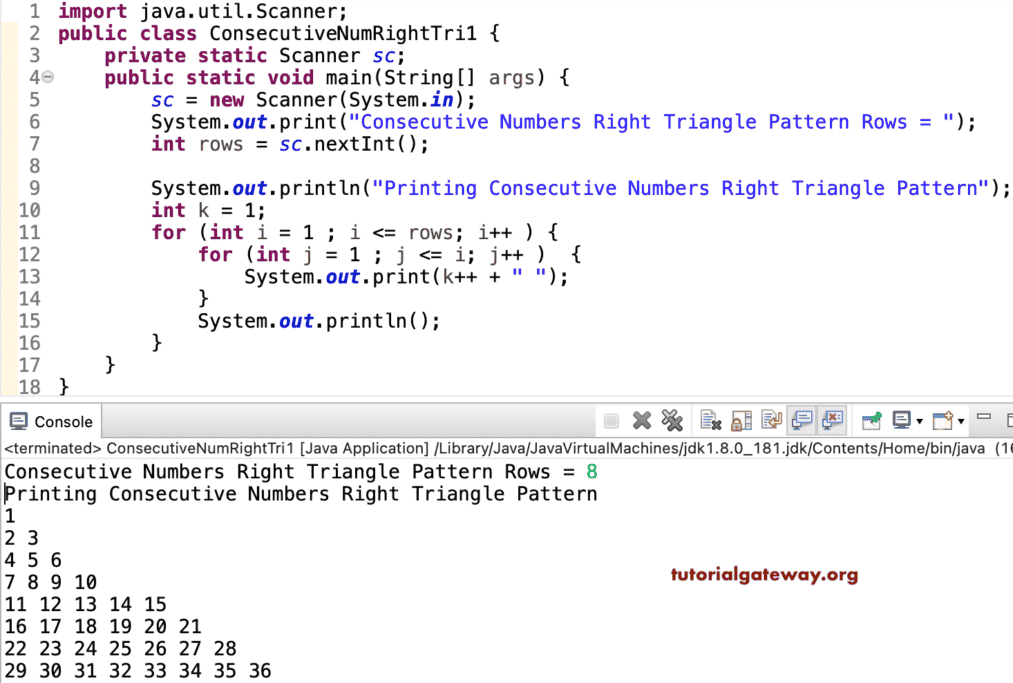This screenshot has width=1013, height=683.
Task: Remove the terminated launch
Action: [641, 420]
